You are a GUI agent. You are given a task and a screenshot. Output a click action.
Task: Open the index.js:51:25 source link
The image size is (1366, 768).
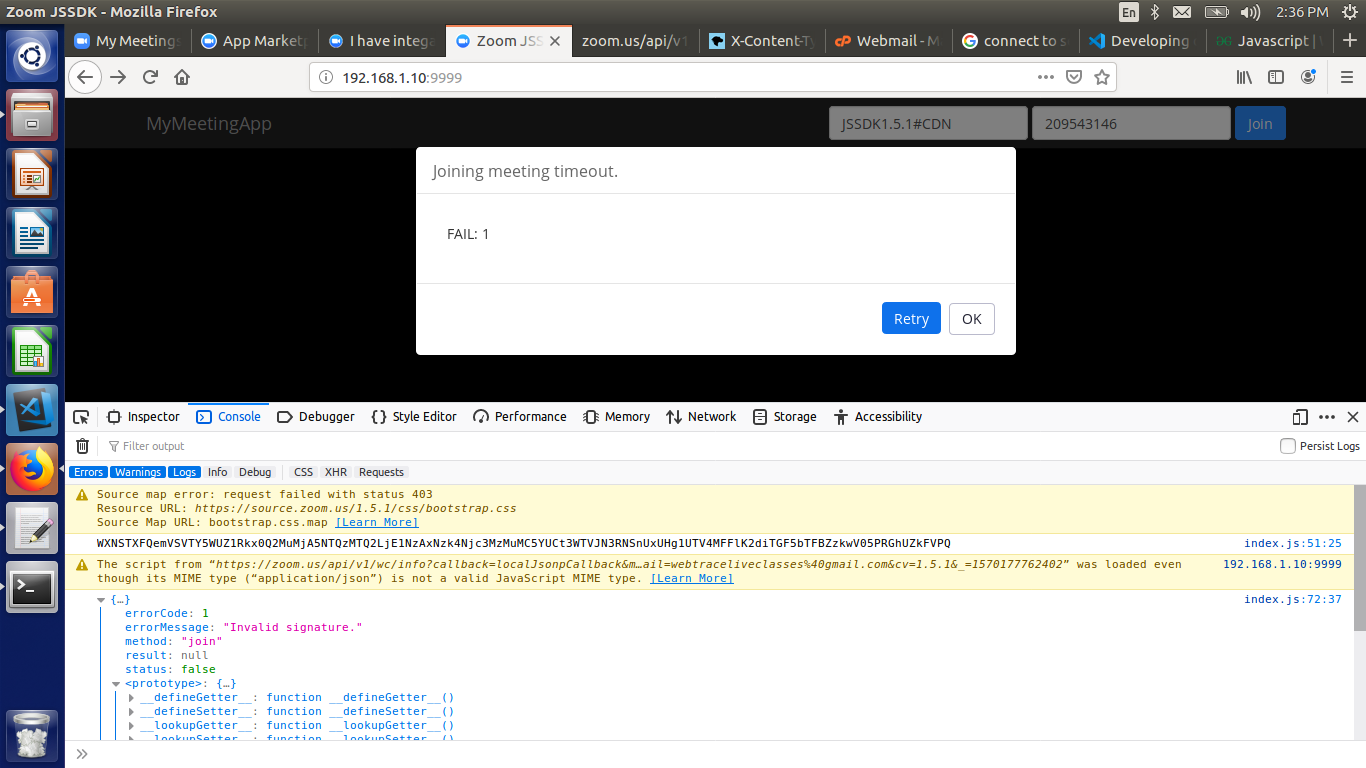click(x=1293, y=544)
